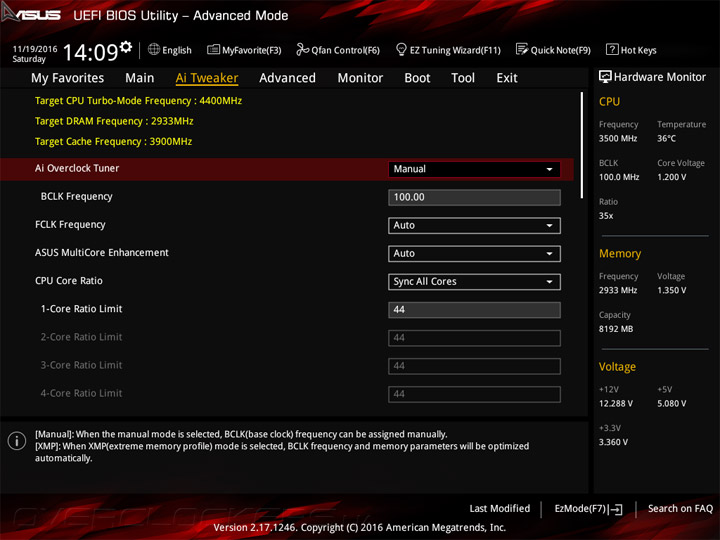
Task: Click the info circle icon in help area
Action: coord(17,441)
